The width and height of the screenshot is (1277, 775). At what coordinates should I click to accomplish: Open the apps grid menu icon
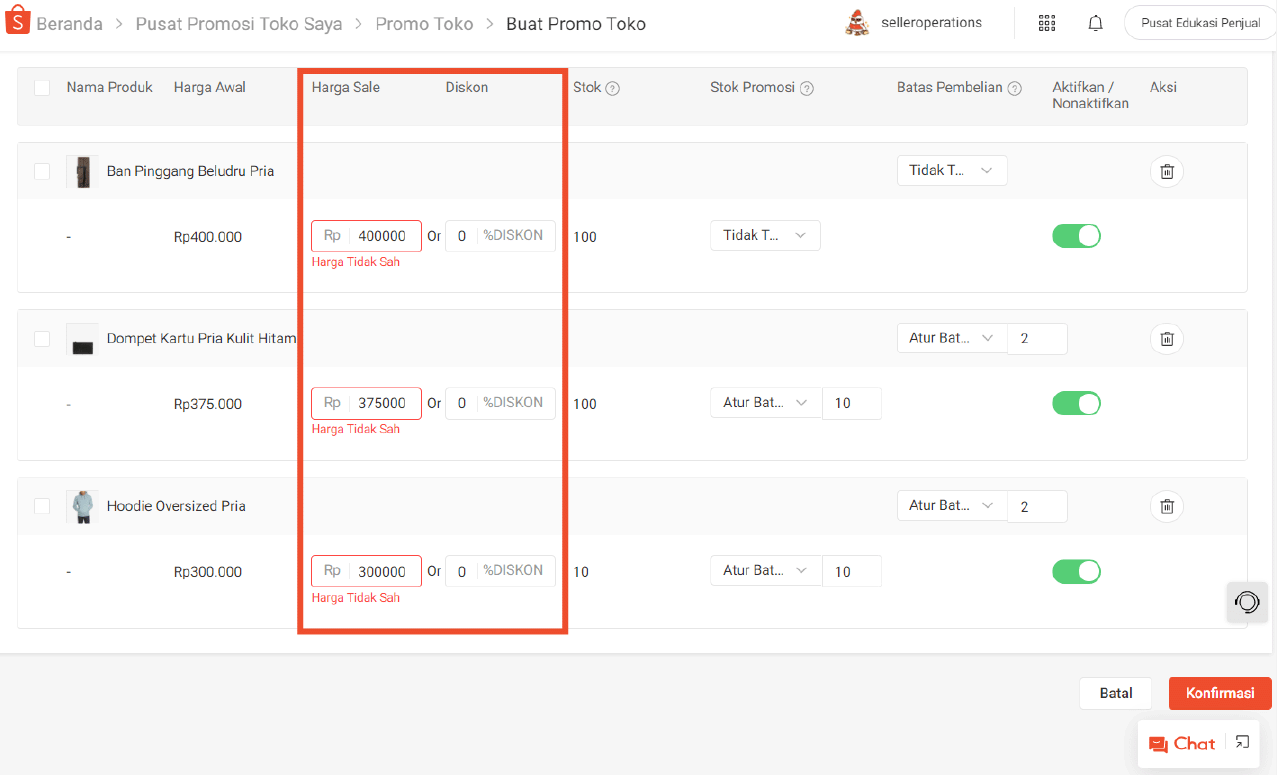click(1047, 23)
